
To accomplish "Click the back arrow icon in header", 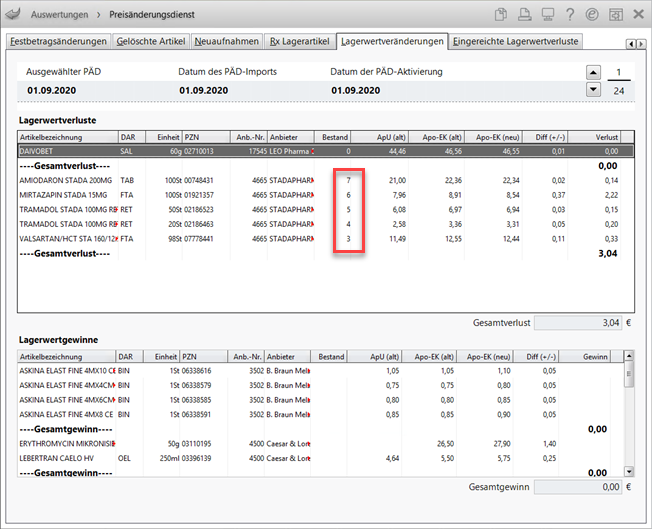I will (x=13, y=14).
